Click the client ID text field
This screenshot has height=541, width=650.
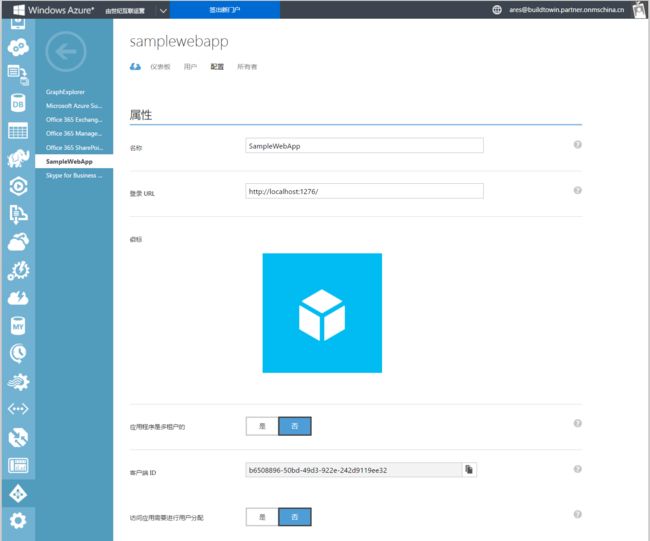[354, 470]
